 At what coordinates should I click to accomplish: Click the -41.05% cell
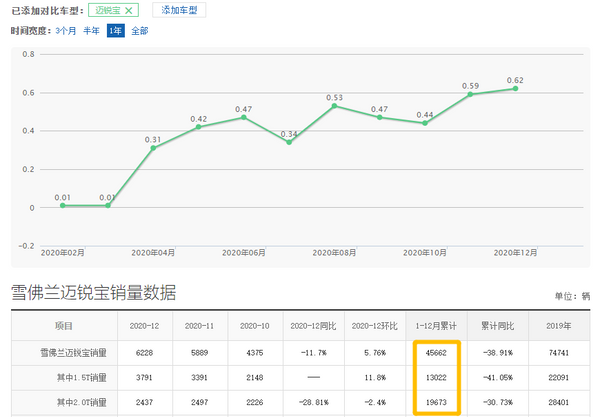pyautogui.click(x=497, y=378)
